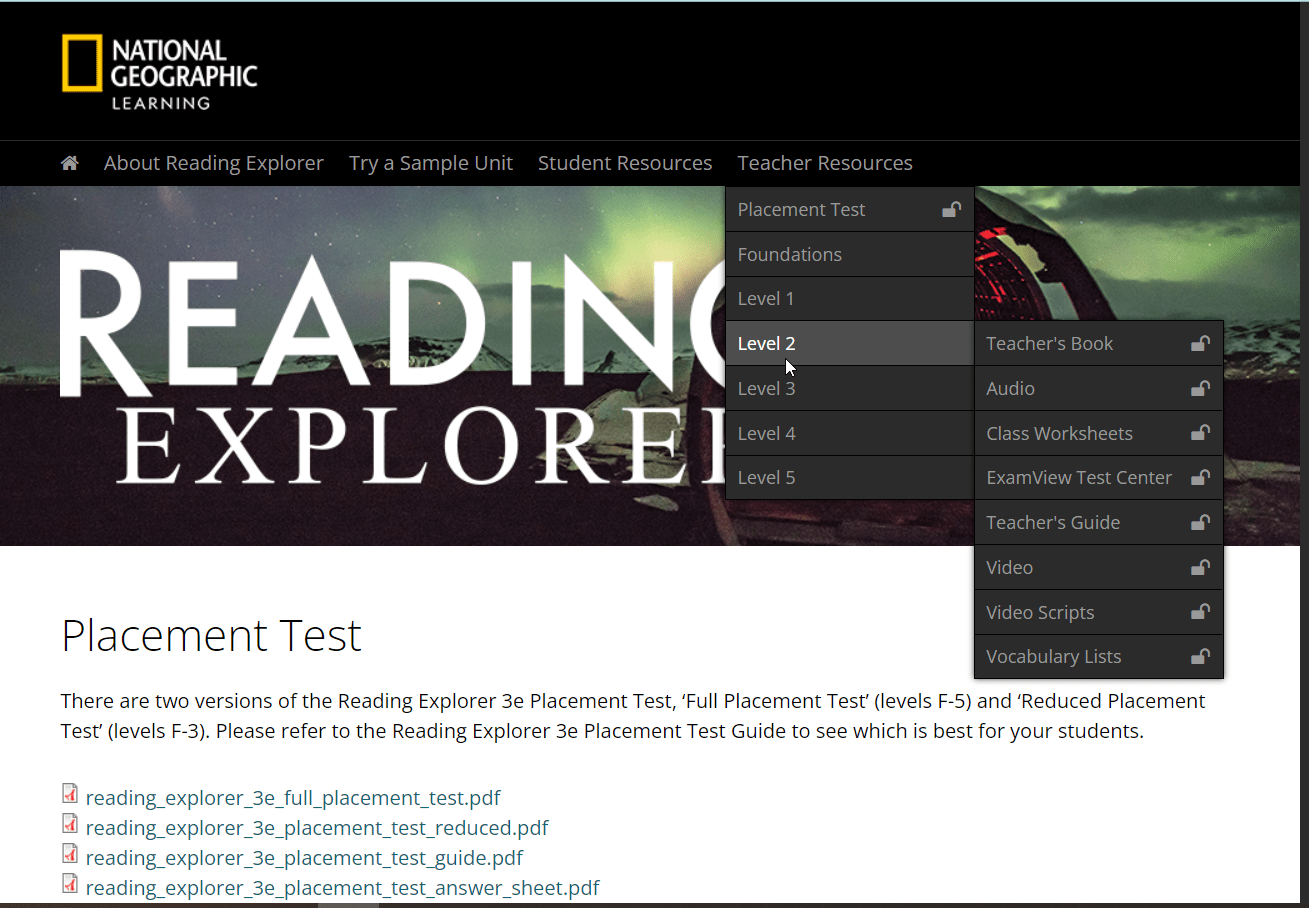This screenshot has height=908, width=1309.
Task: Click the padlock icon next to Teacher's Book
Action: point(1199,343)
